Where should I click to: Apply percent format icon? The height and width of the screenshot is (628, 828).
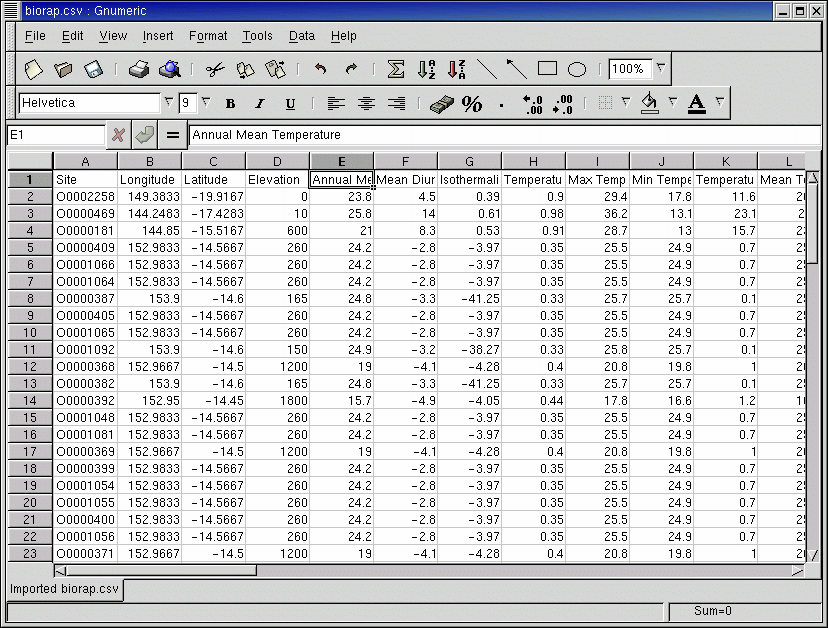point(472,103)
